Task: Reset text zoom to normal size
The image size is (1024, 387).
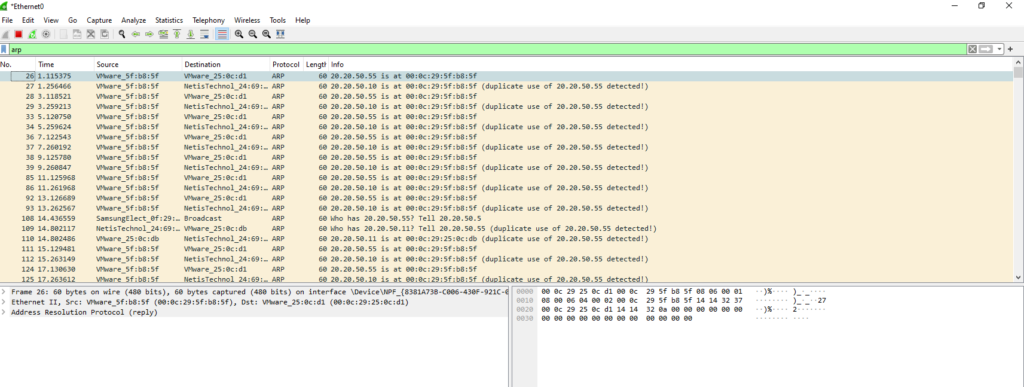Action: point(266,34)
